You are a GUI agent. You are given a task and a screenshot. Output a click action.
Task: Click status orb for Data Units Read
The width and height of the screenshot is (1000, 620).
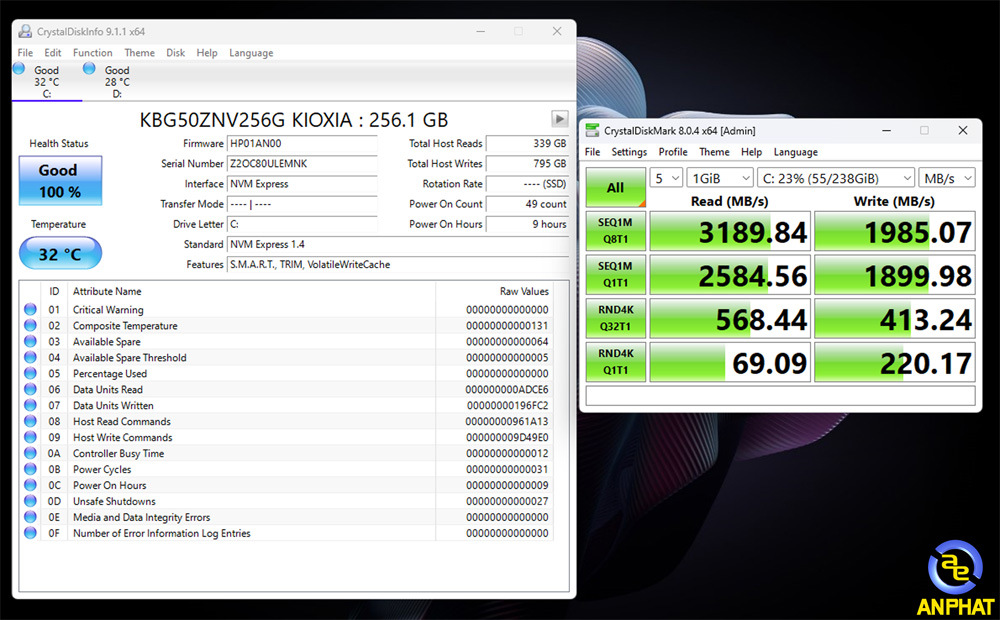pos(30,389)
